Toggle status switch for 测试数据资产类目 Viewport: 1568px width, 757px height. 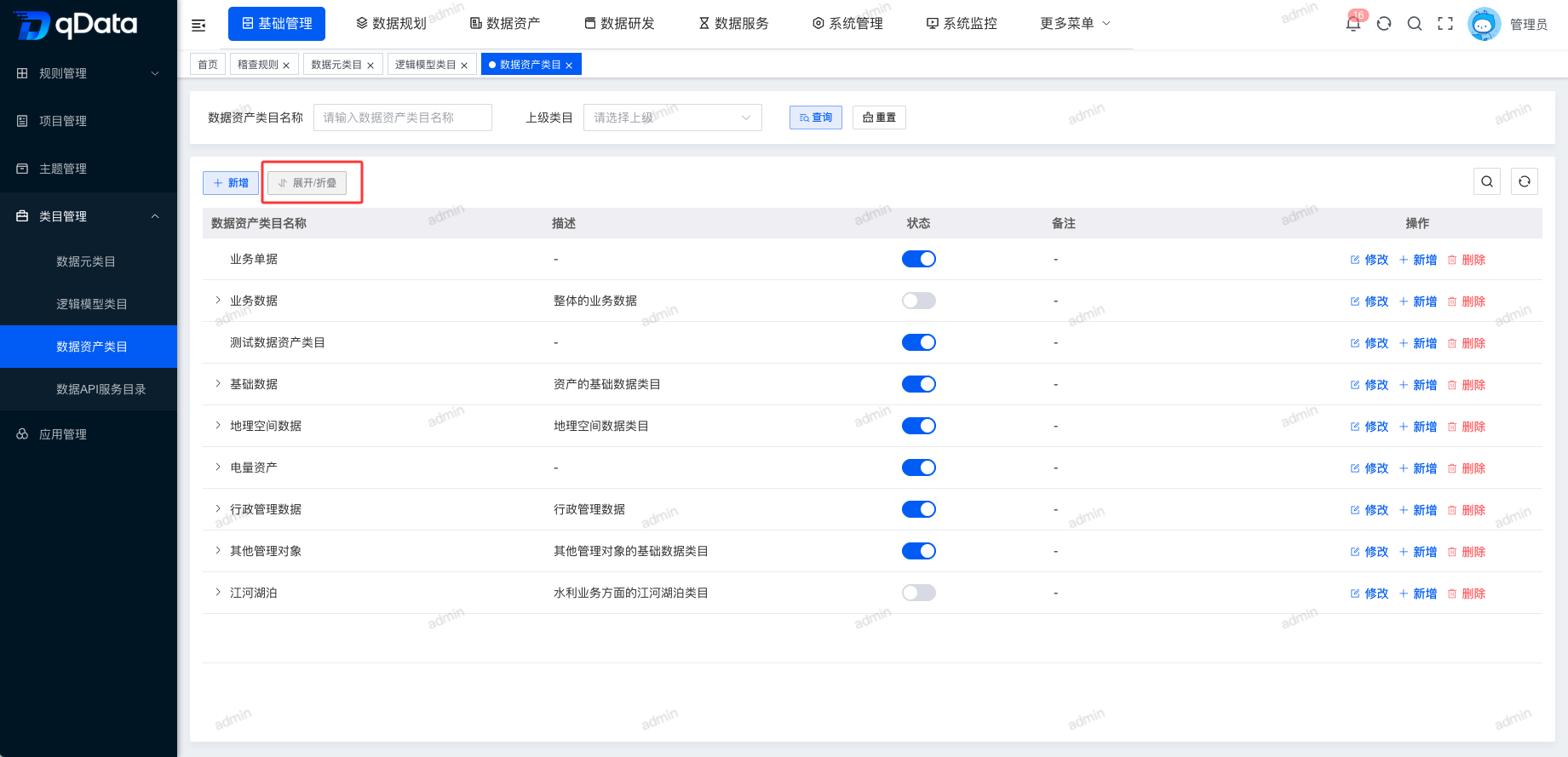919,342
